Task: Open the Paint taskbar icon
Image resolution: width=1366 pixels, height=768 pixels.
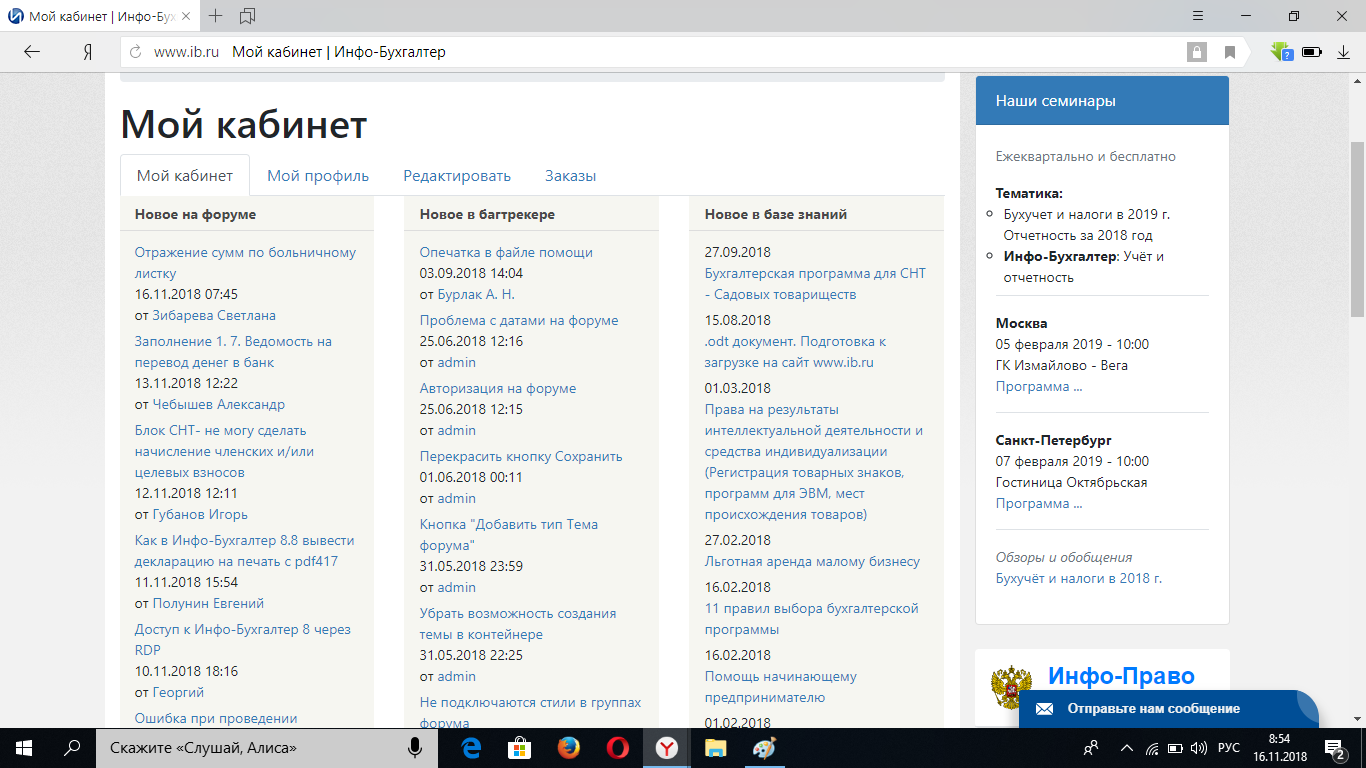Action: pos(763,747)
